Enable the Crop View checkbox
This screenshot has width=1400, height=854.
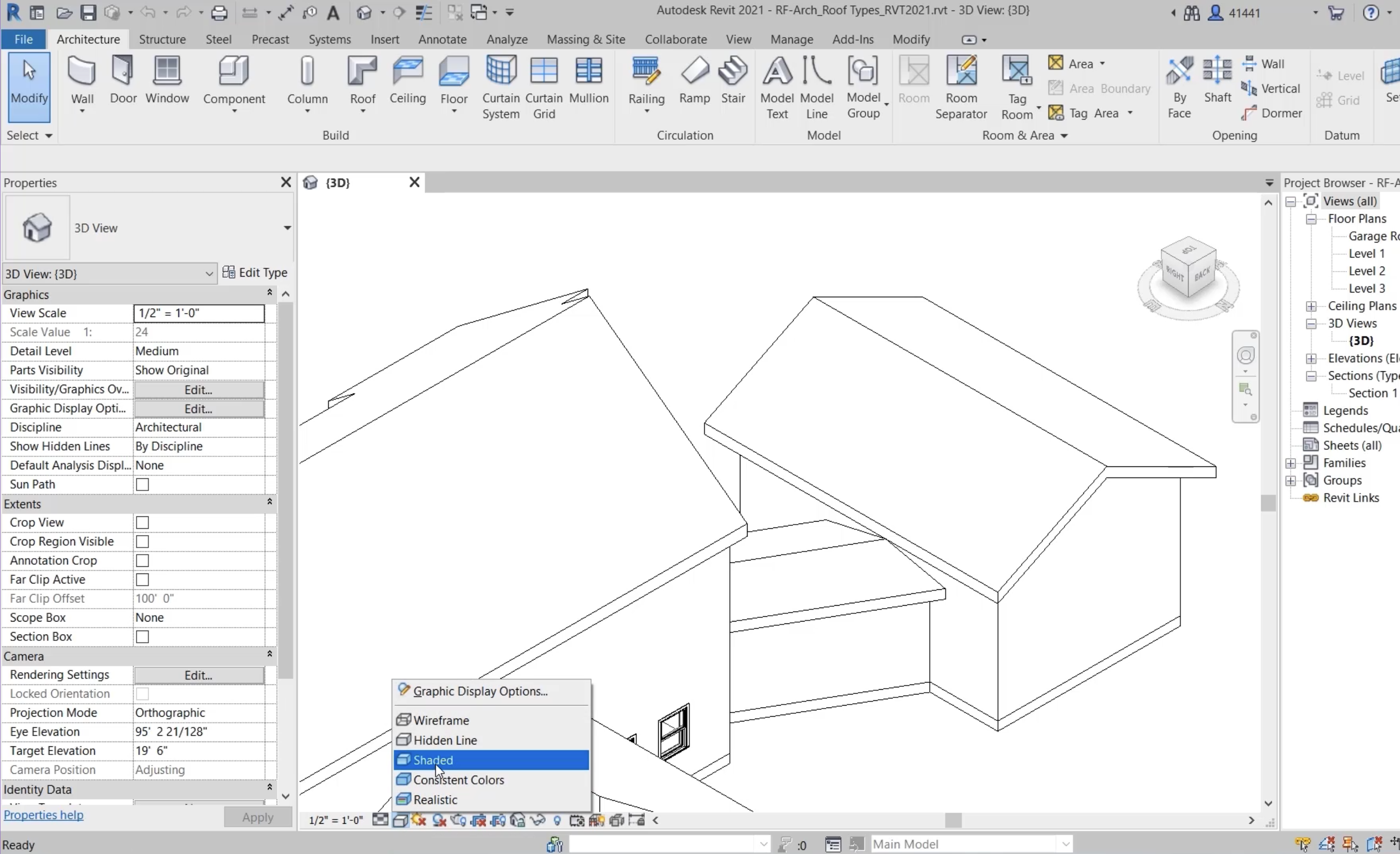pos(143,523)
